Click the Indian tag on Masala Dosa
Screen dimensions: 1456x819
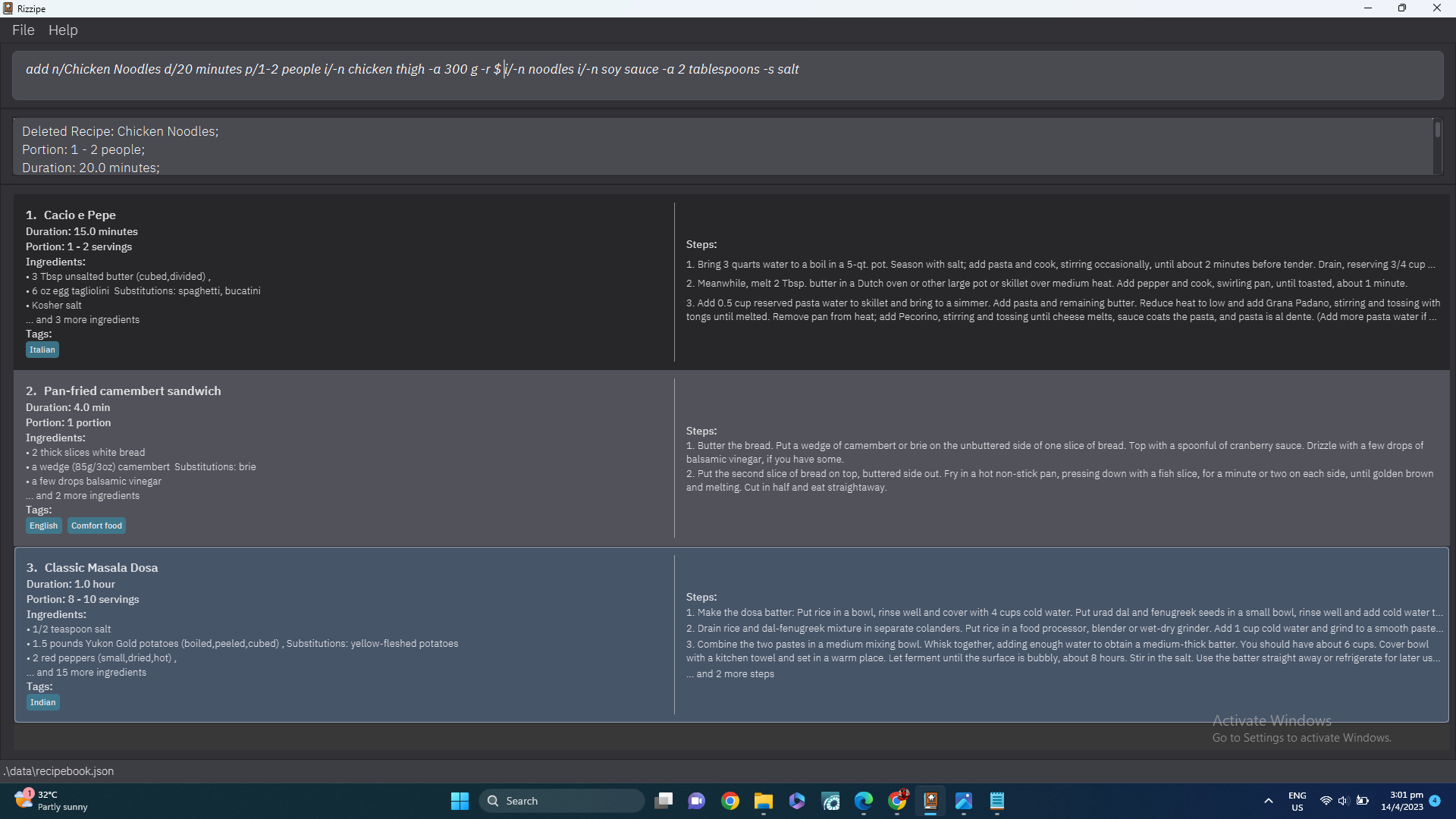click(x=43, y=702)
